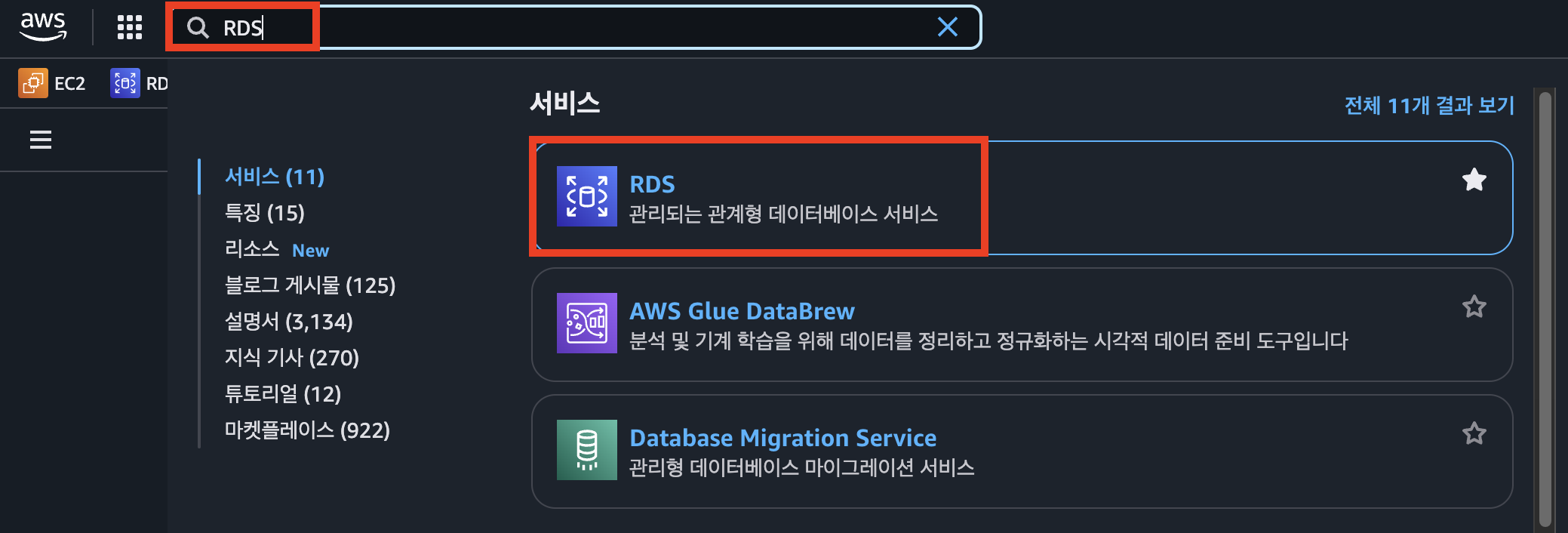
Task: Open the Database Migration Service link
Action: [x=782, y=438]
